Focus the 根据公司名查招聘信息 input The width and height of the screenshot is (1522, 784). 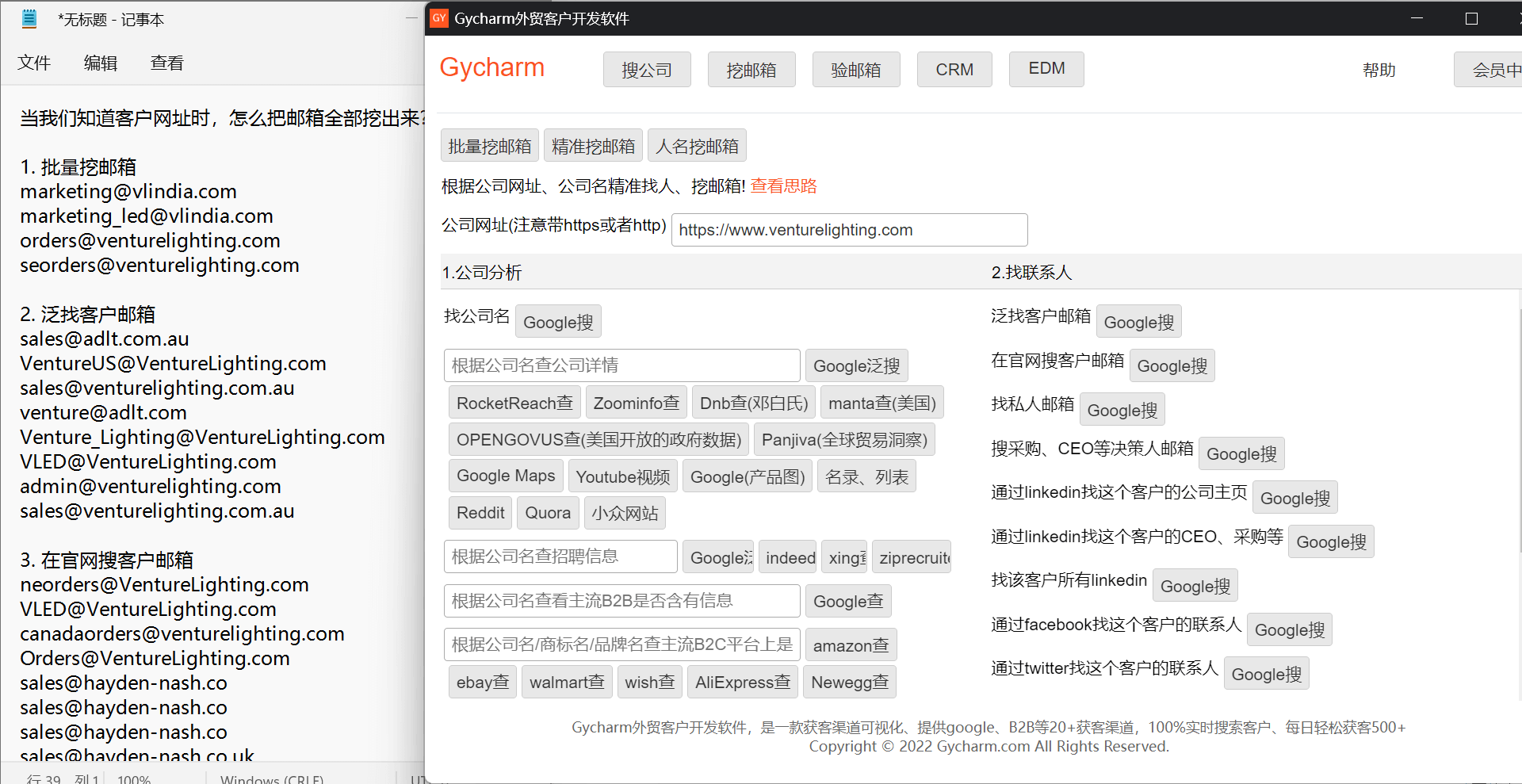tap(560, 556)
